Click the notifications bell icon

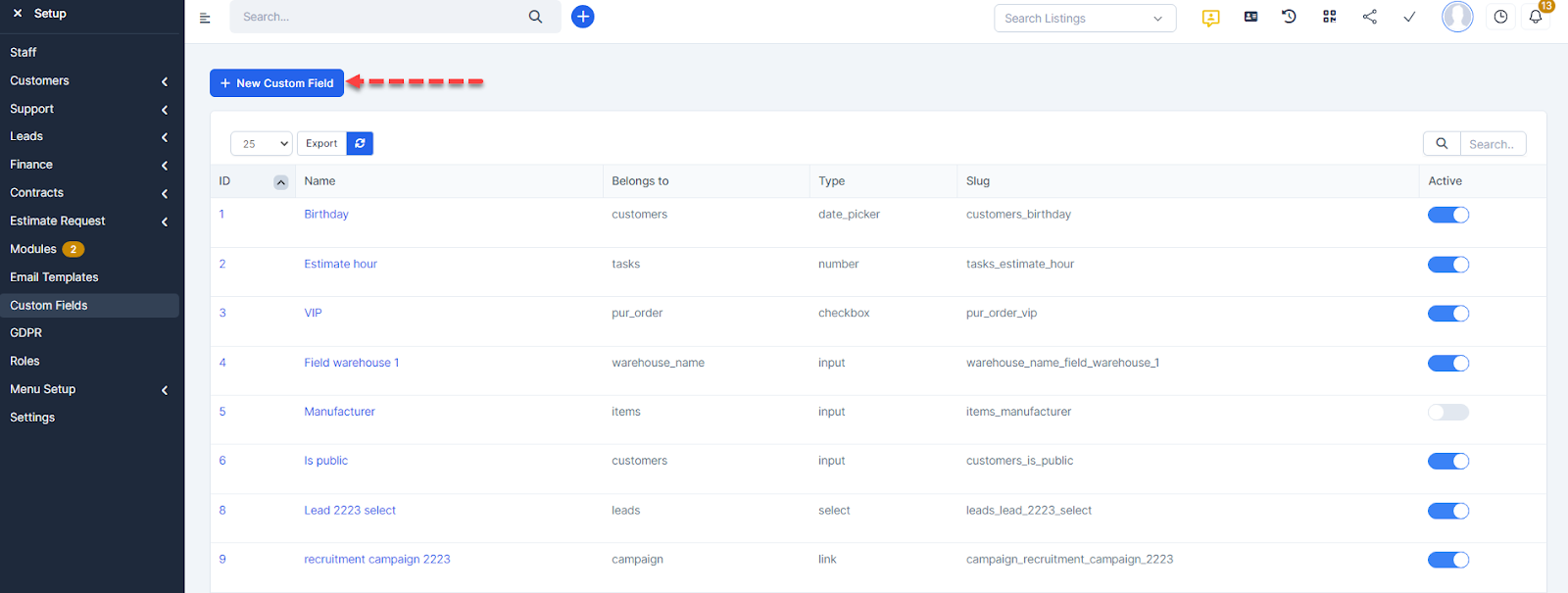[1535, 17]
